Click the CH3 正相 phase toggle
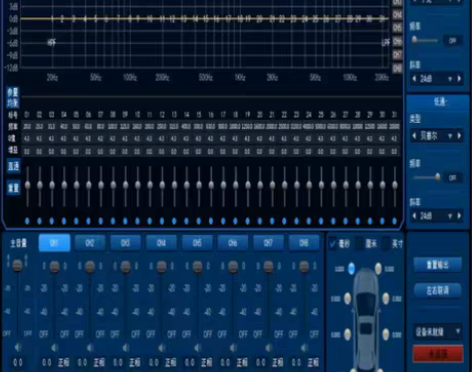Screen dimensions: 472x372 point(135,362)
